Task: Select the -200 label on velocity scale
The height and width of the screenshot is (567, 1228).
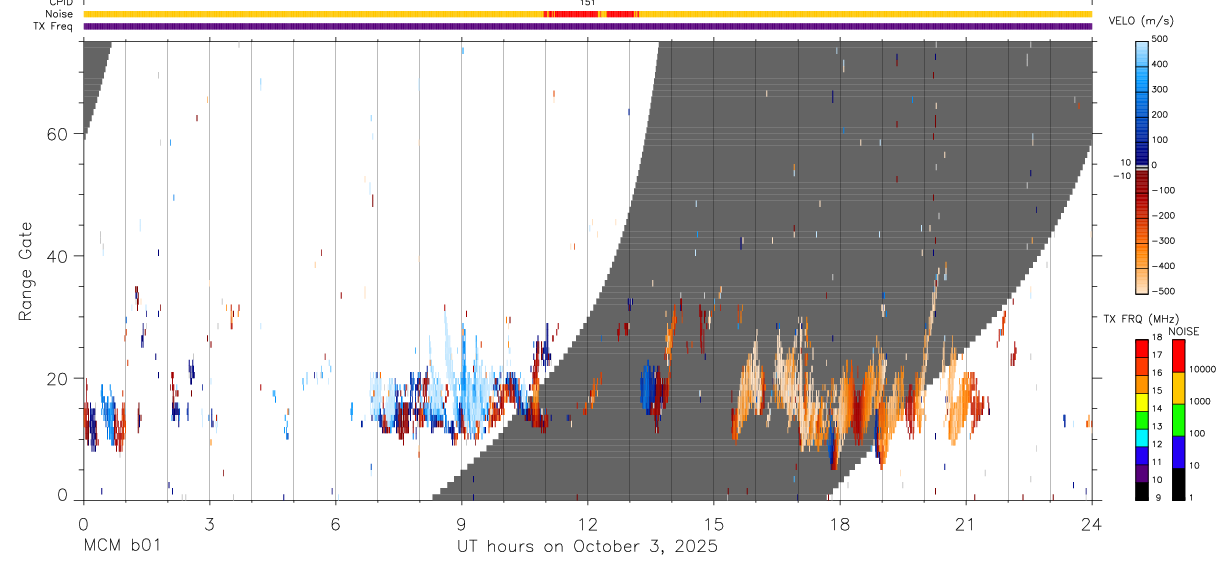Action: (x=1165, y=215)
